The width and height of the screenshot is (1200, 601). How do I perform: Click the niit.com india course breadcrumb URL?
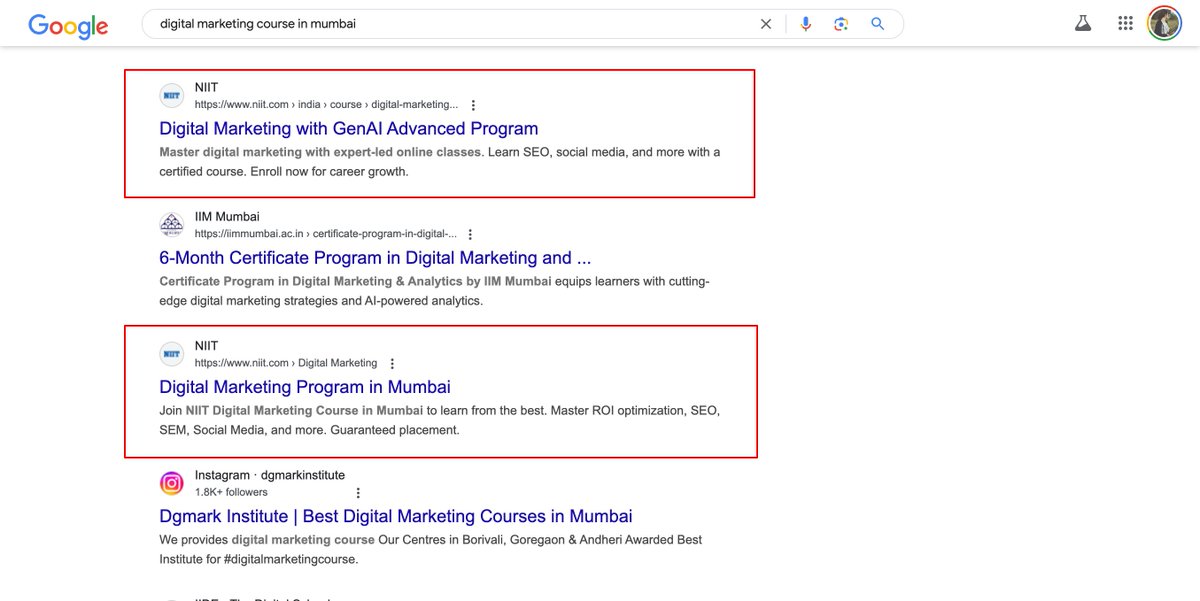point(326,104)
